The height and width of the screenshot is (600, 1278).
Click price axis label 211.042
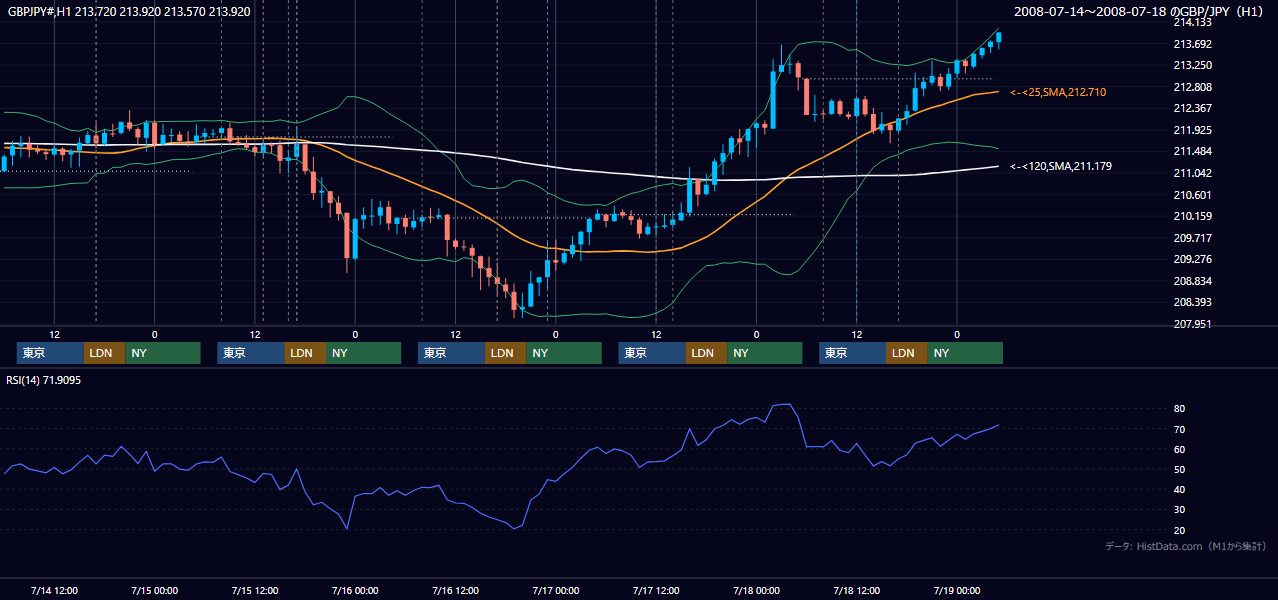click(x=1192, y=173)
